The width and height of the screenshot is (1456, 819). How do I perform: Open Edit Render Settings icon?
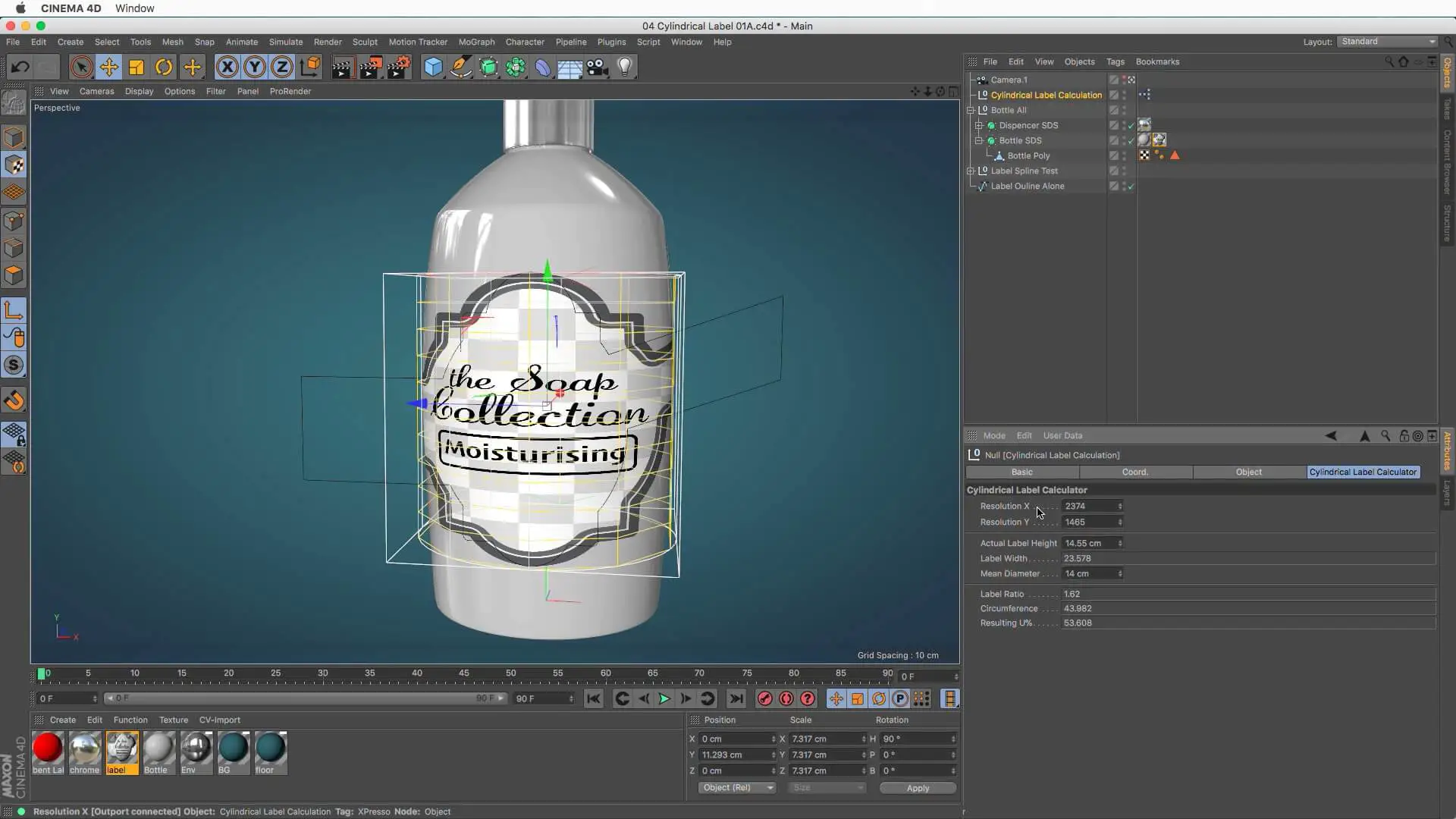click(x=399, y=67)
